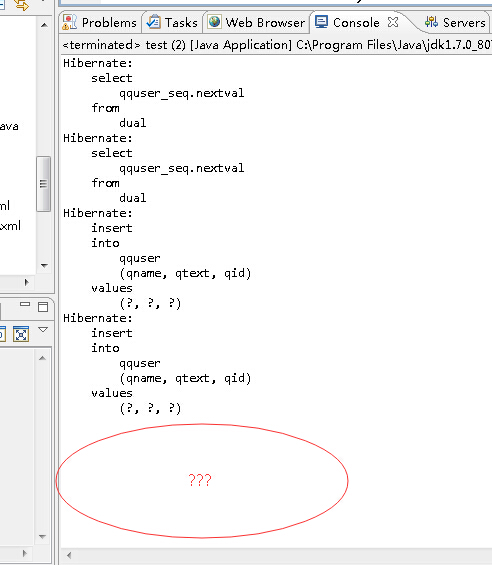Click right arrow of upper left horizontal scrollbar
Viewport: 492px width, 565px height.
[27, 282]
